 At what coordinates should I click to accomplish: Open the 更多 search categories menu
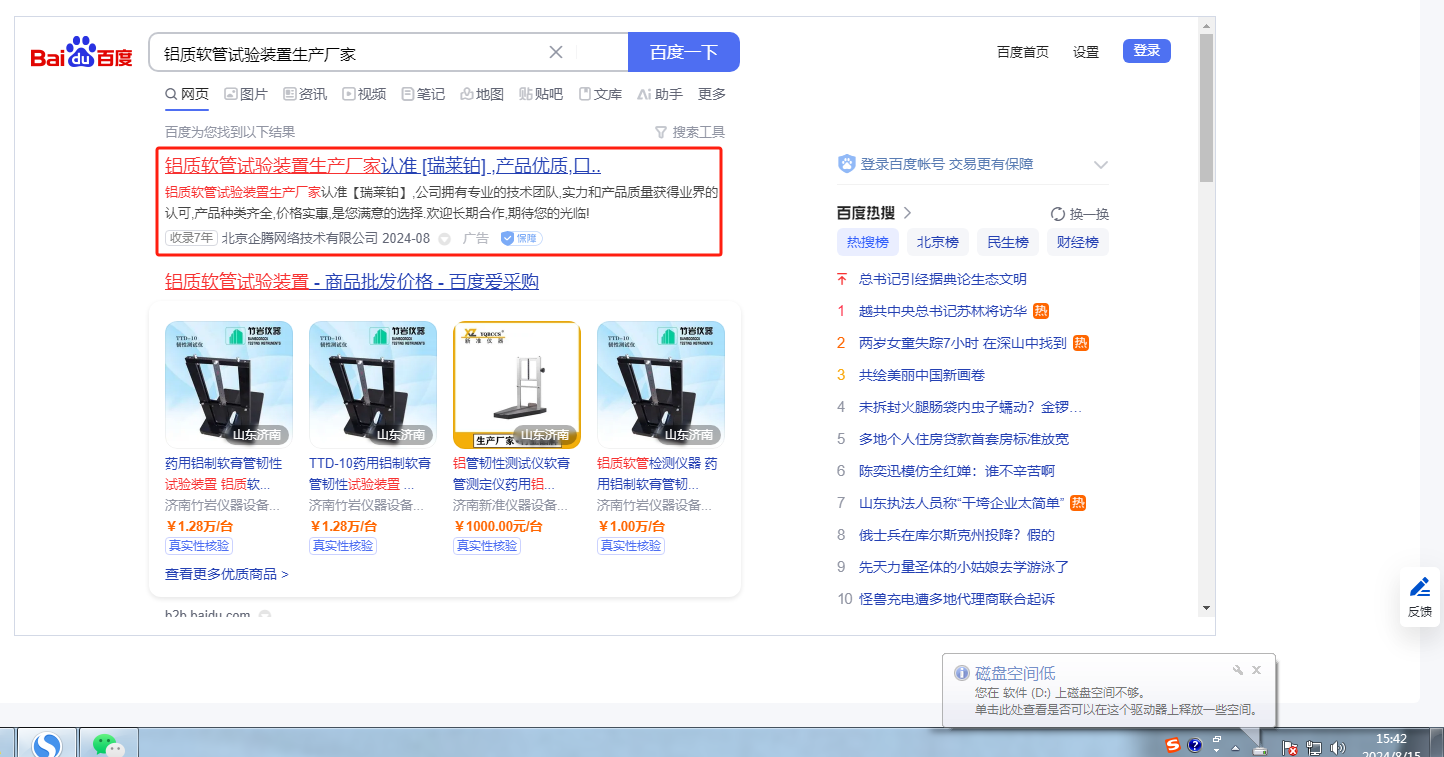(x=712, y=94)
